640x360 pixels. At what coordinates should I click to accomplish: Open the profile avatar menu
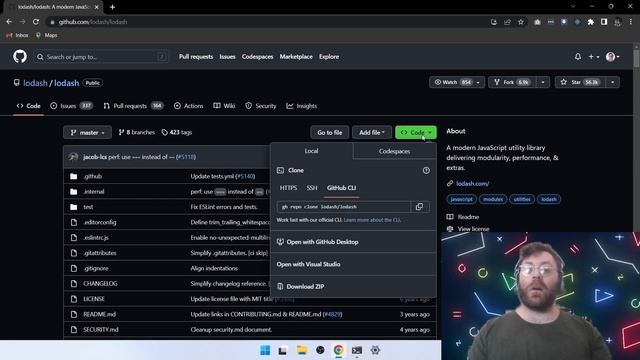tap(613, 57)
